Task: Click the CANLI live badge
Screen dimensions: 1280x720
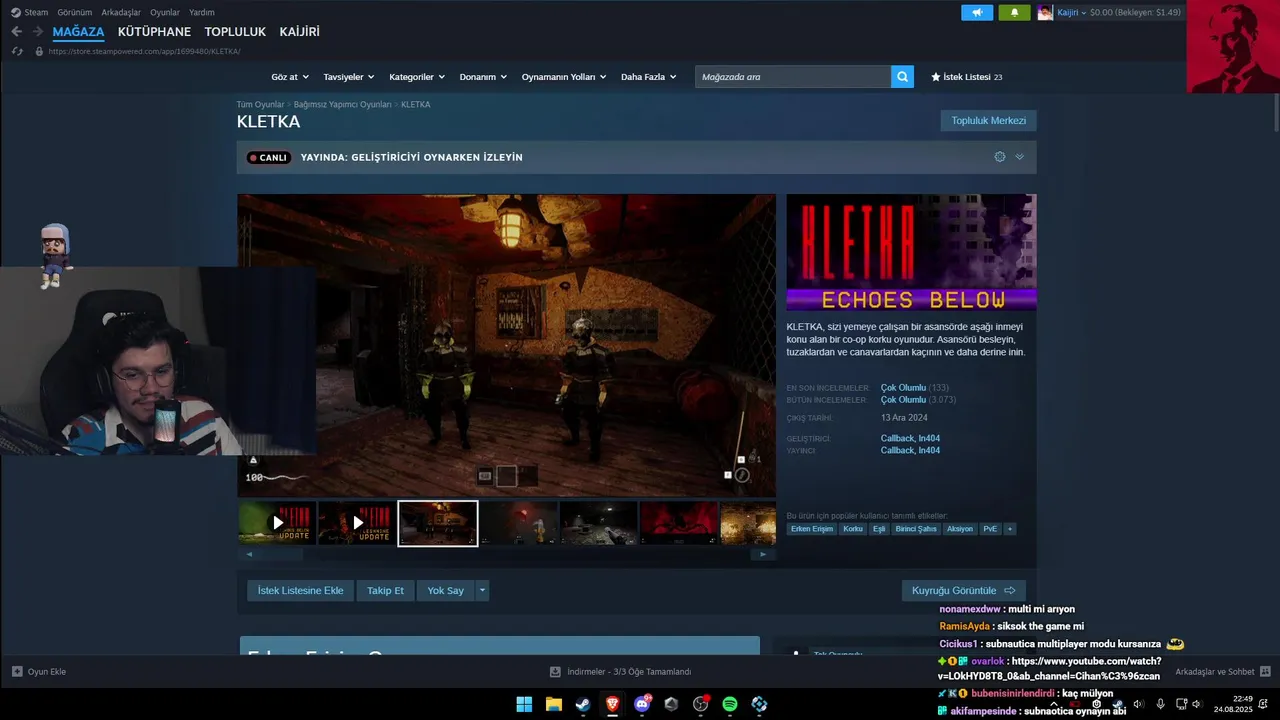Action: point(268,158)
